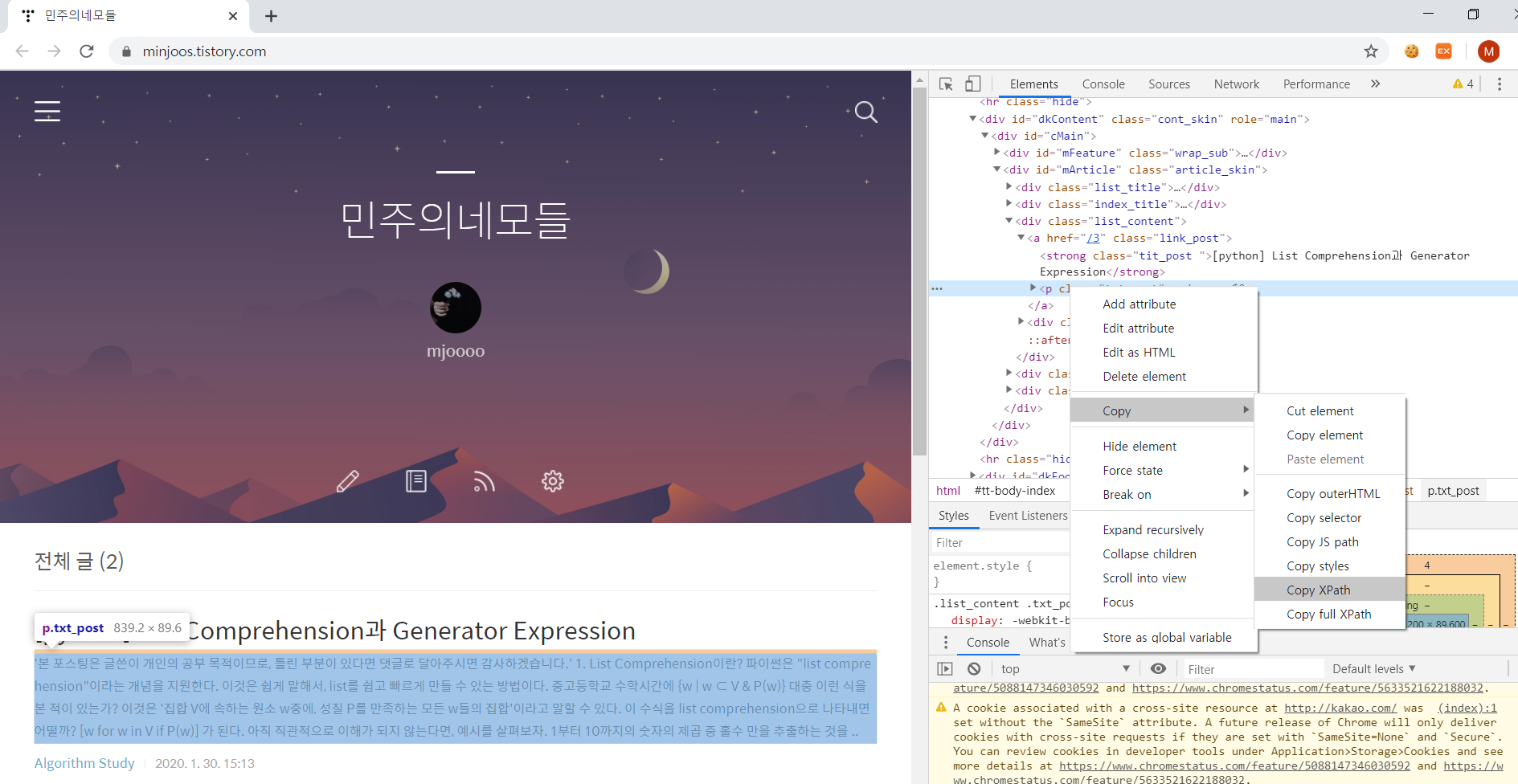This screenshot has height=784, width=1518.
Task: Reload the current page
Action: pos(87,51)
